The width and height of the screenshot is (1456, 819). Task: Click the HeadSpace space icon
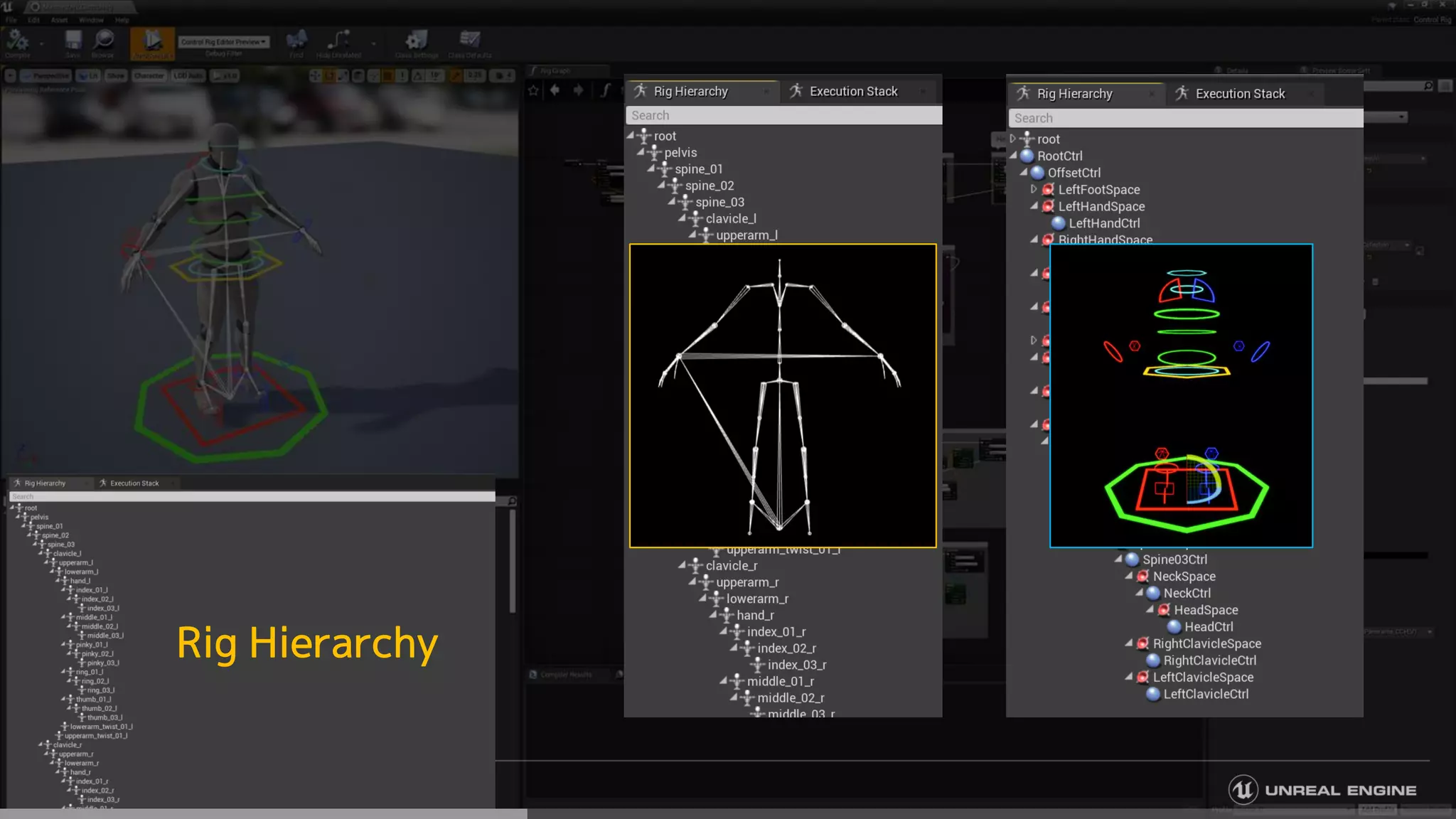tap(1164, 610)
